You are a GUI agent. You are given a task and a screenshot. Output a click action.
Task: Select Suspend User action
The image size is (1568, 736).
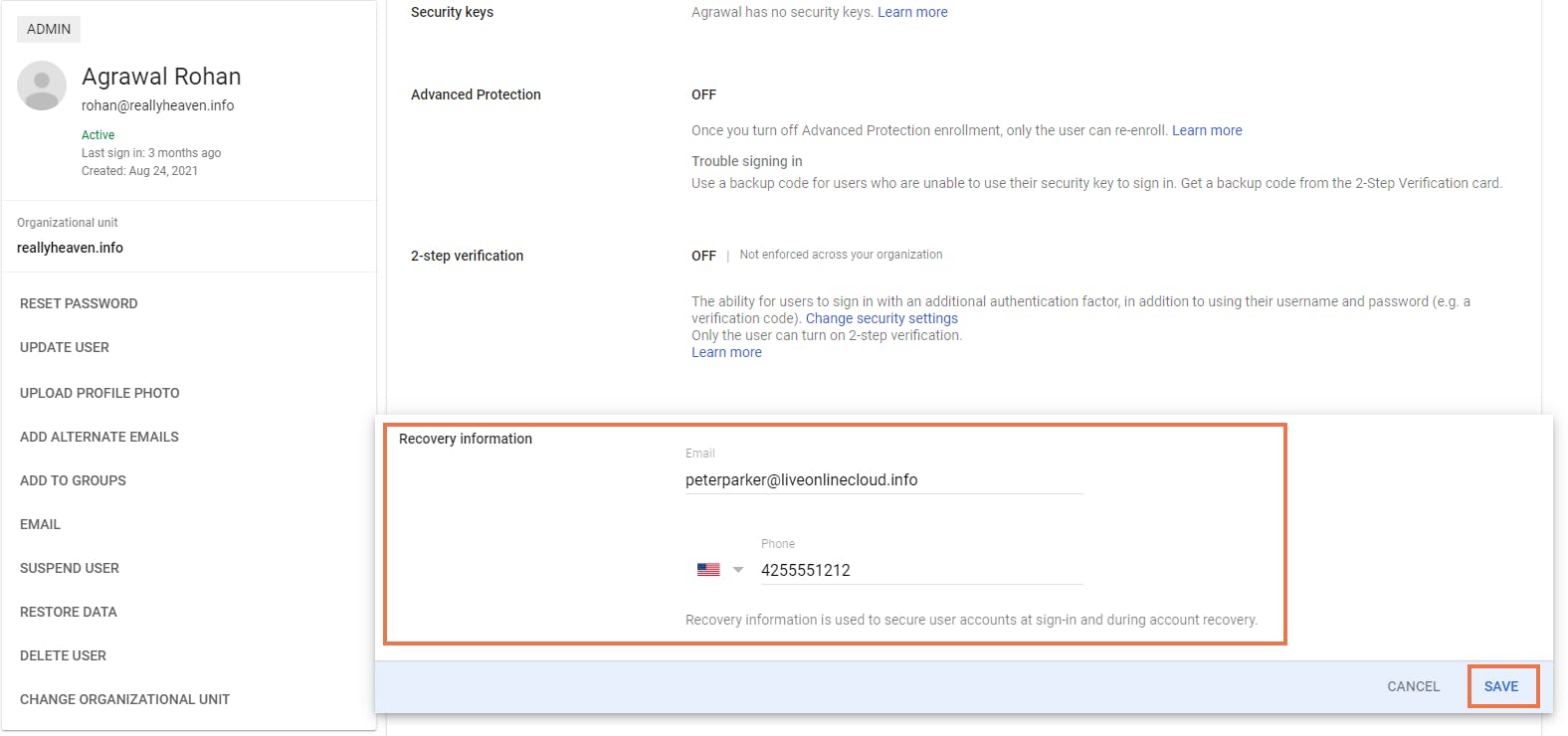70,568
